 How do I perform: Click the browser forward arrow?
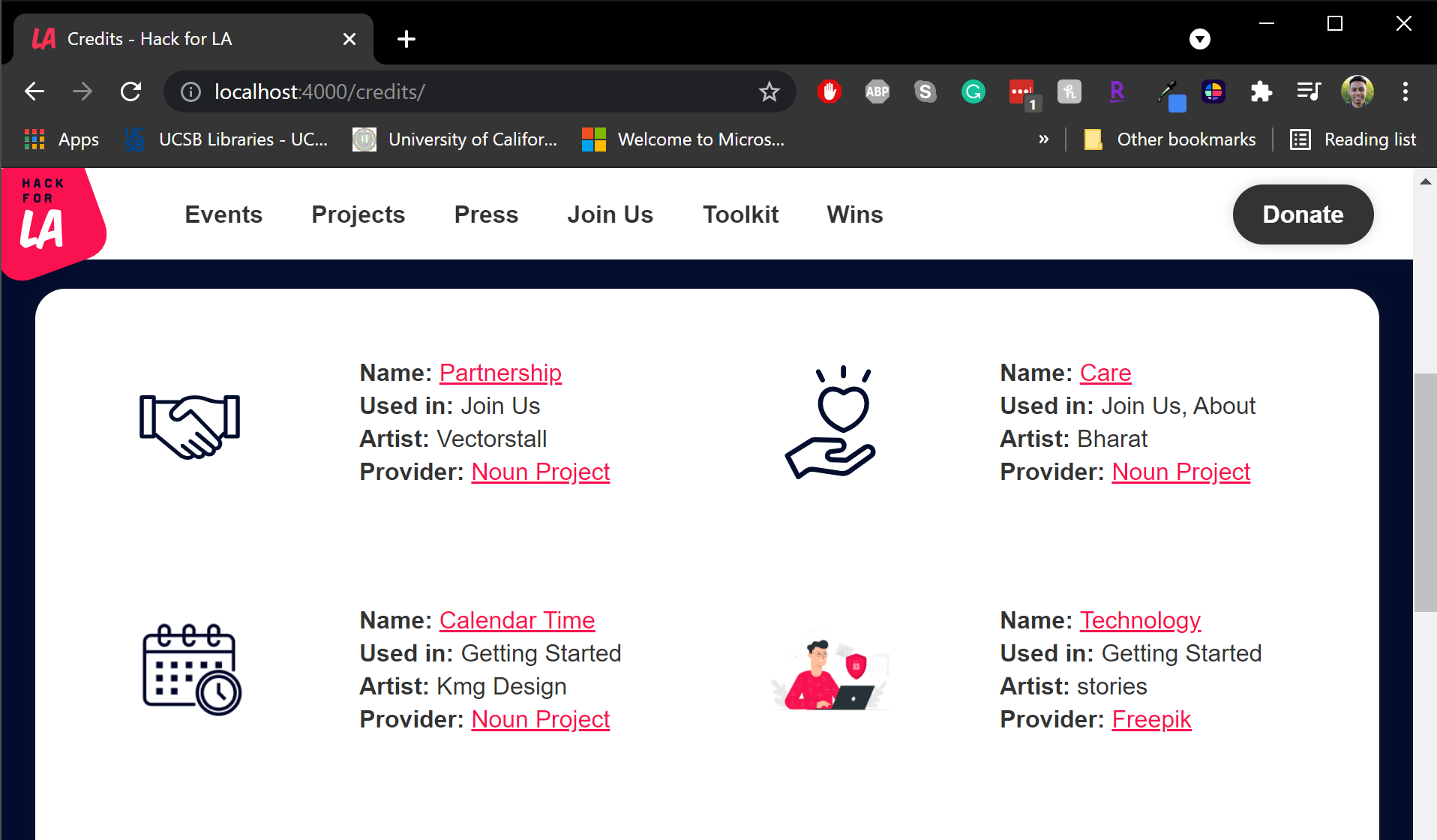82,91
